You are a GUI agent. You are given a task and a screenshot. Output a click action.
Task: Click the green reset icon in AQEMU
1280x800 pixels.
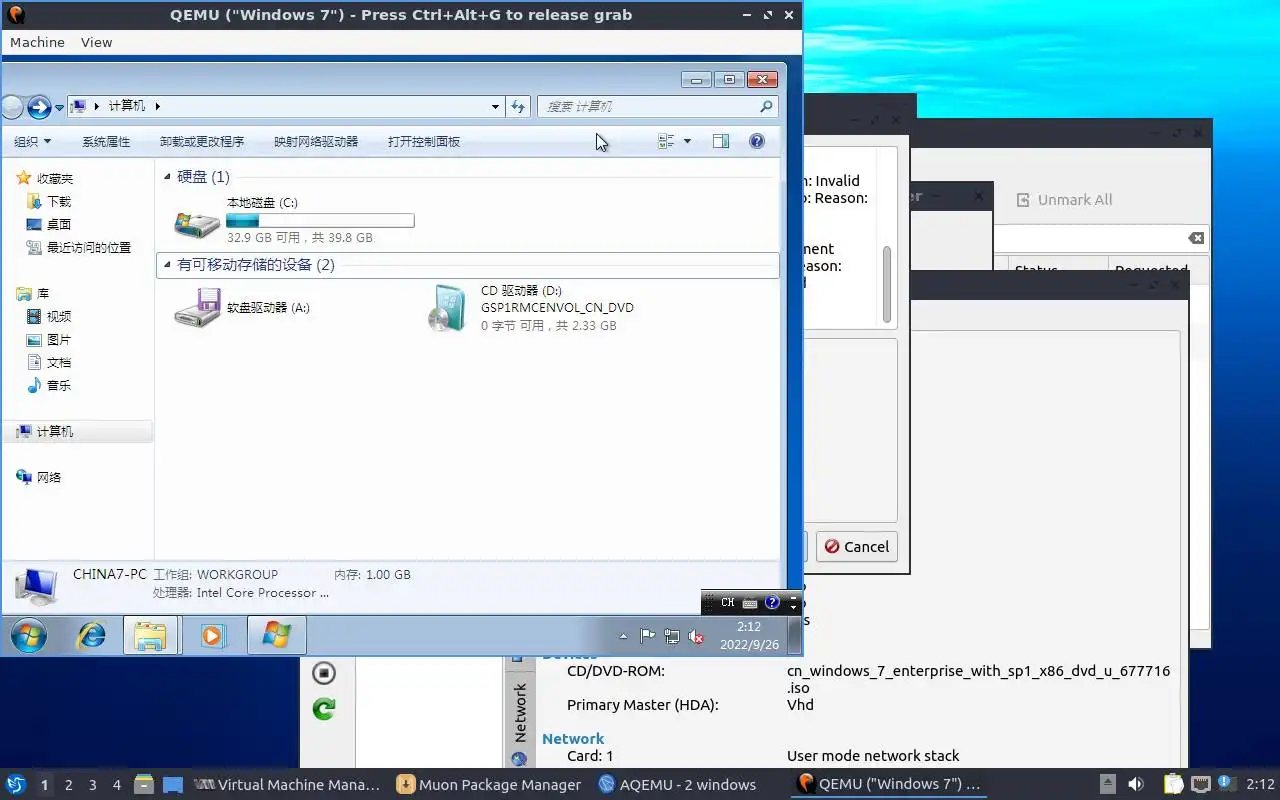pos(323,709)
